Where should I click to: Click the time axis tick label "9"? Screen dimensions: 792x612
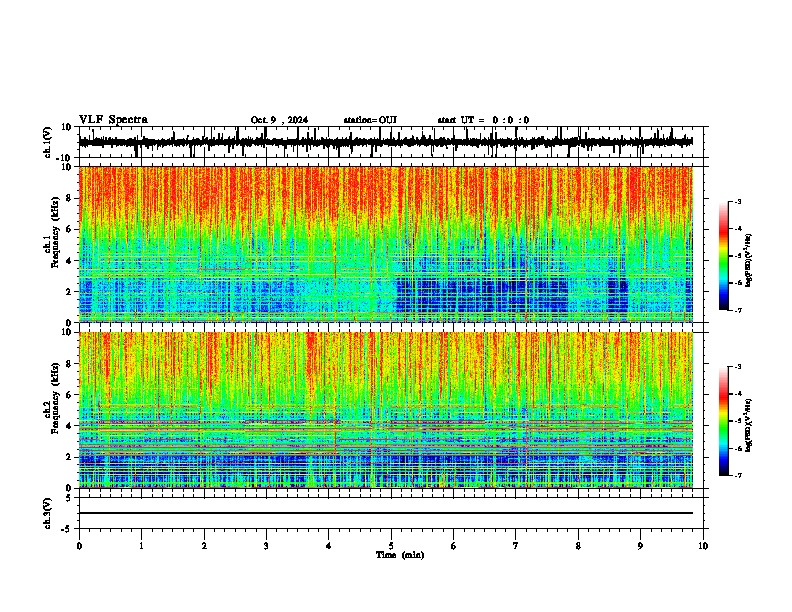point(640,546)
